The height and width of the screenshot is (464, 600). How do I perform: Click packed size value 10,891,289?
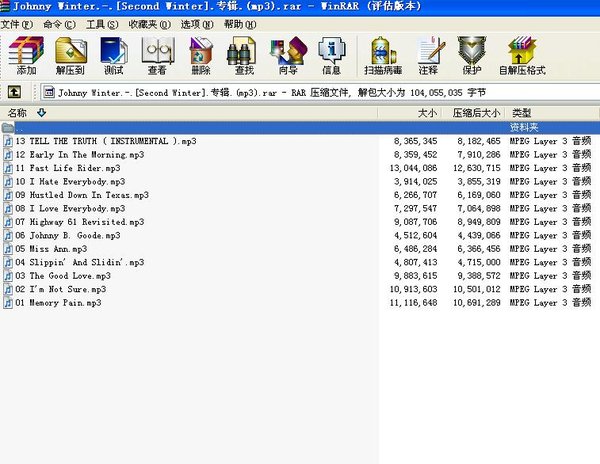pyautogui.click(x=477, y=303)
